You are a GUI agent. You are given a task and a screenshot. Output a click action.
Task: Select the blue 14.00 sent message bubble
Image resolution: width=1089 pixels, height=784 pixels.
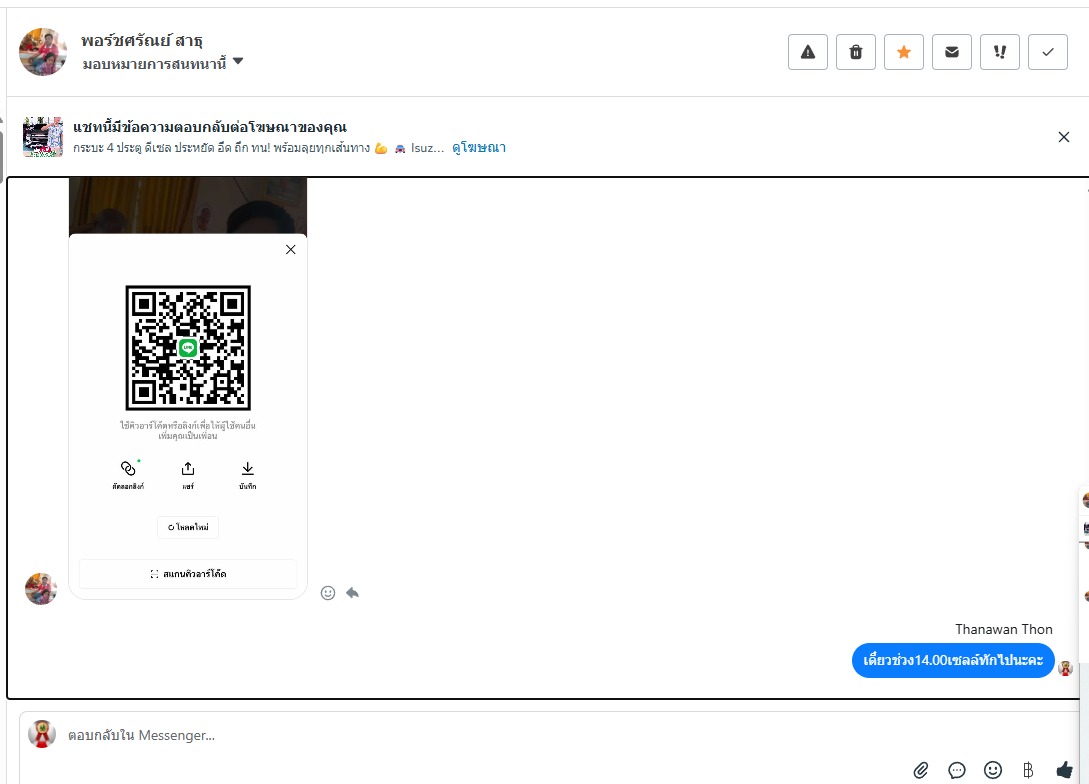click(953, 660)
